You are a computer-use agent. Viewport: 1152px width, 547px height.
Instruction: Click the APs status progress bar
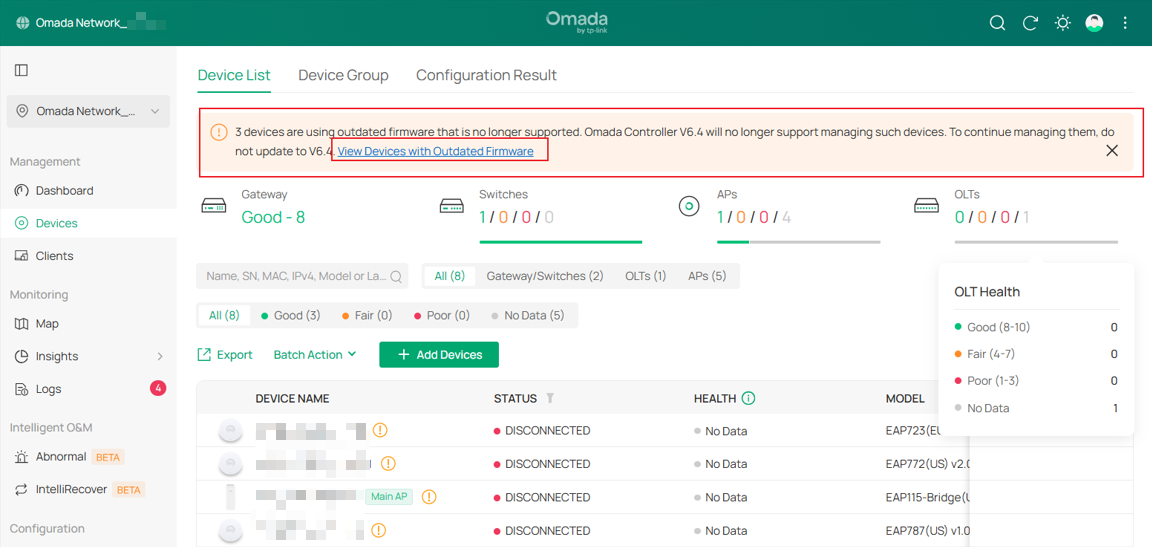tap(799, 242)
